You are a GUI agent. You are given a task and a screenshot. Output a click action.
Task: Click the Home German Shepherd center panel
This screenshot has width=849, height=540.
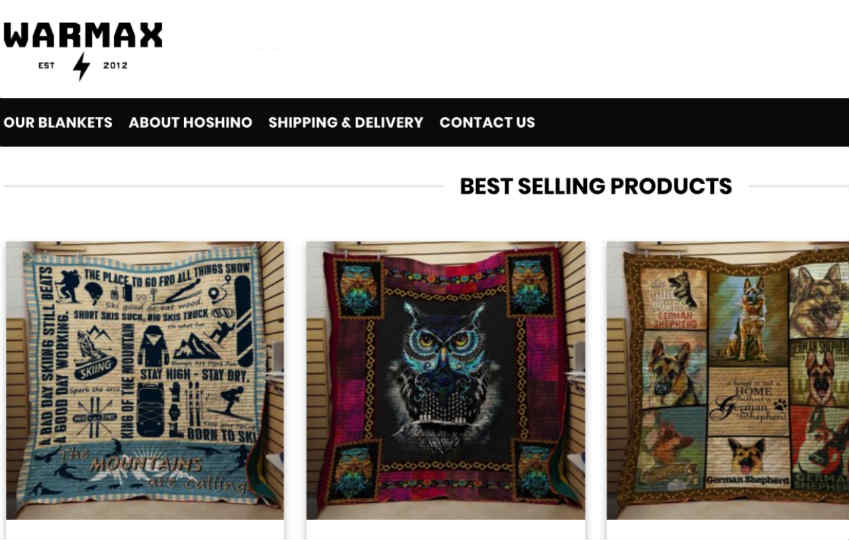pos(748,402)
